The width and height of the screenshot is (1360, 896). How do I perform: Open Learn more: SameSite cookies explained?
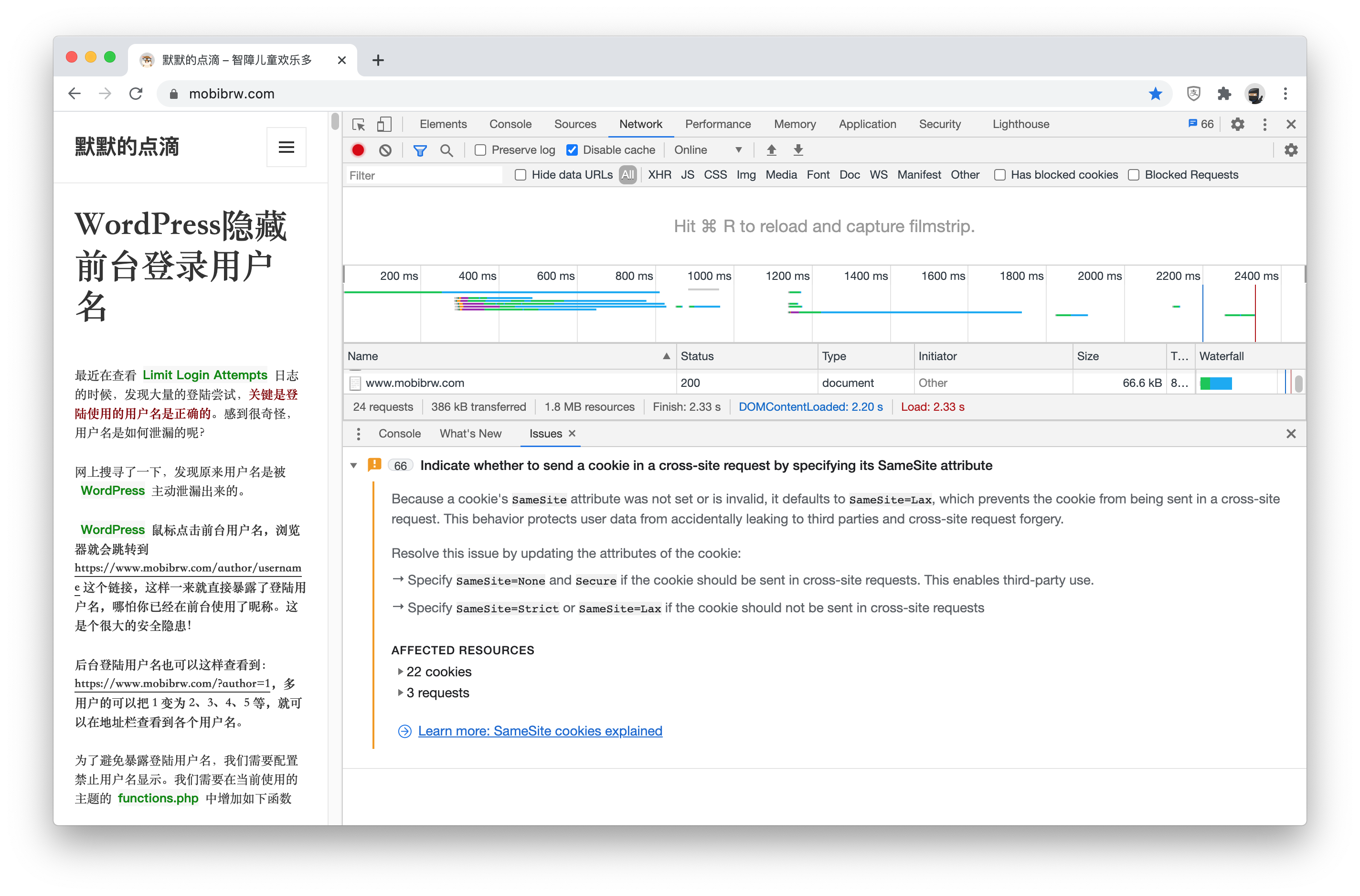(540, 731)
